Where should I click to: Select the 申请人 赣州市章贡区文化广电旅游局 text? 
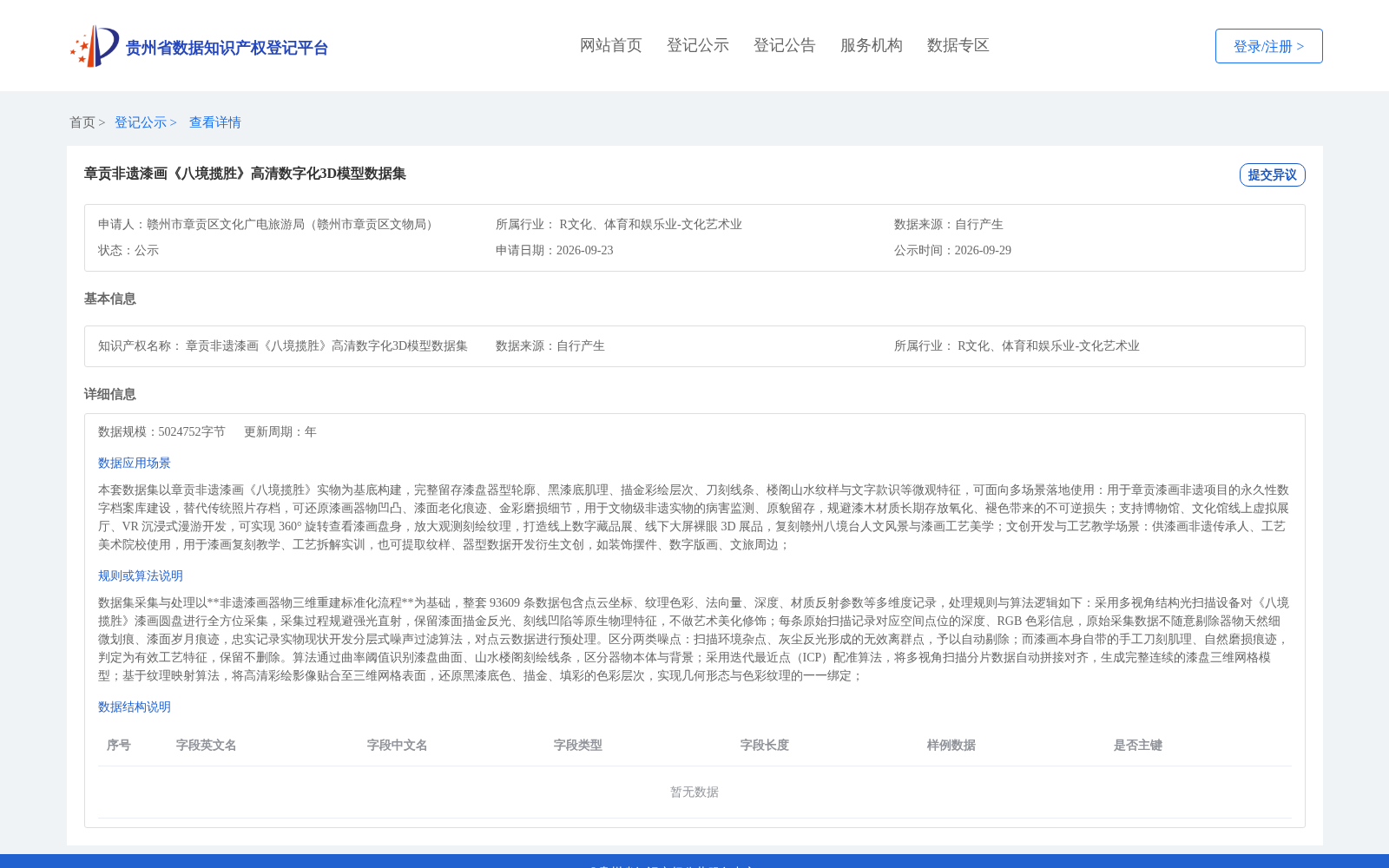coord(267,225)
